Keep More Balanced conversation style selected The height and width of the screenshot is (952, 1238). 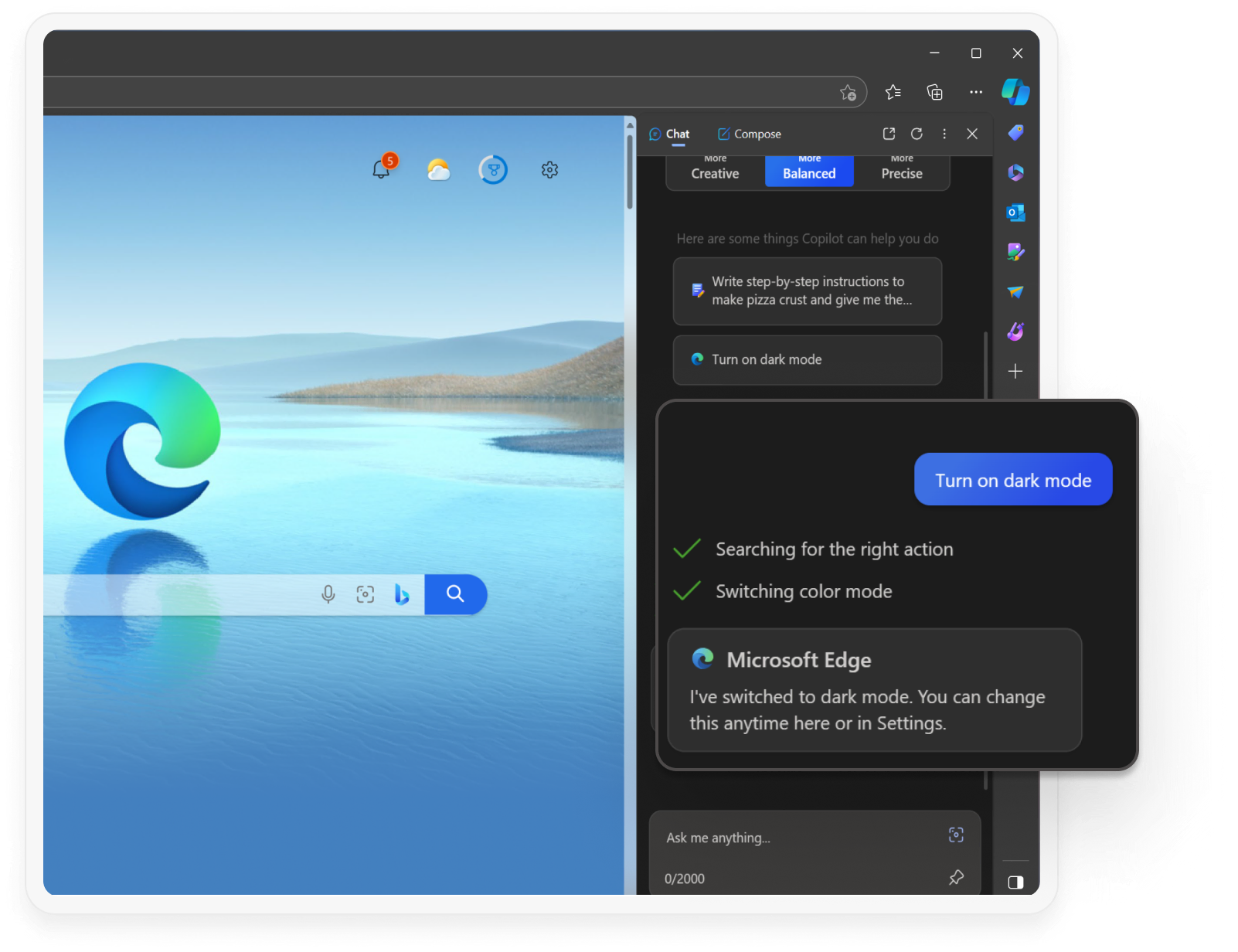(x=809, y=168)
